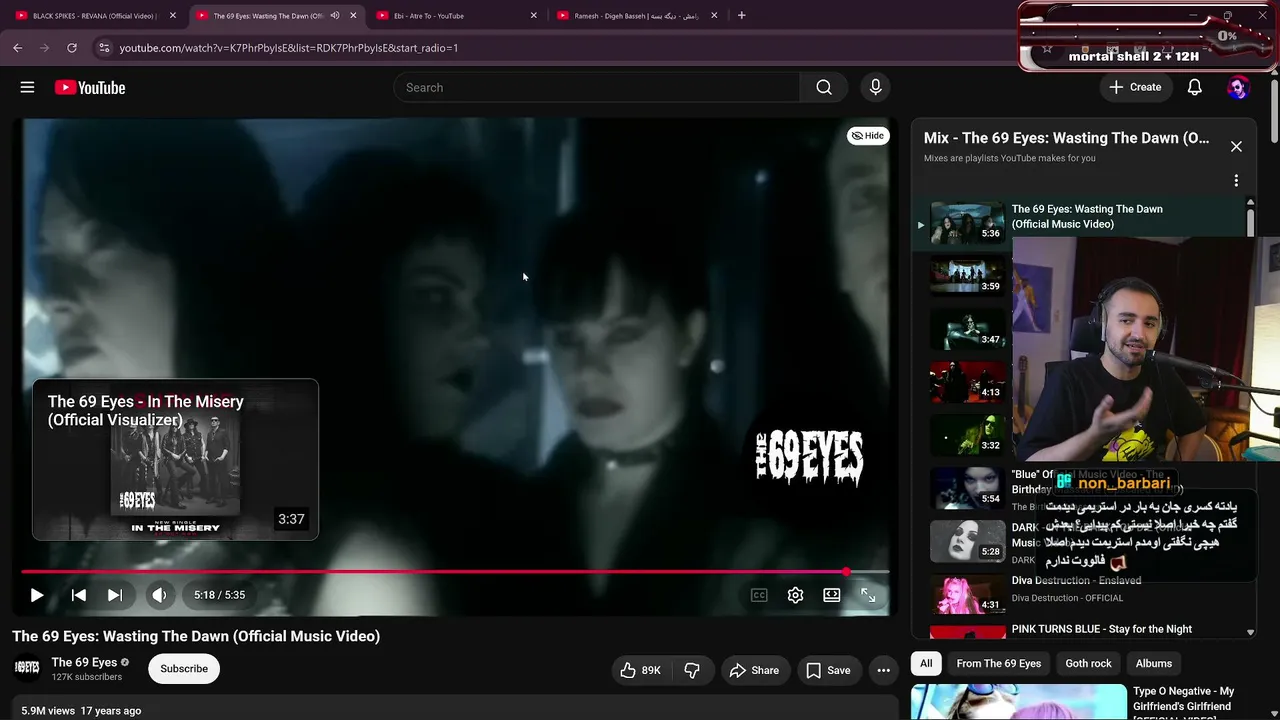Toggle closed captions
The width and height of the screenshot is (1280, 720).
pyautogui.click(x=759, y=595)
